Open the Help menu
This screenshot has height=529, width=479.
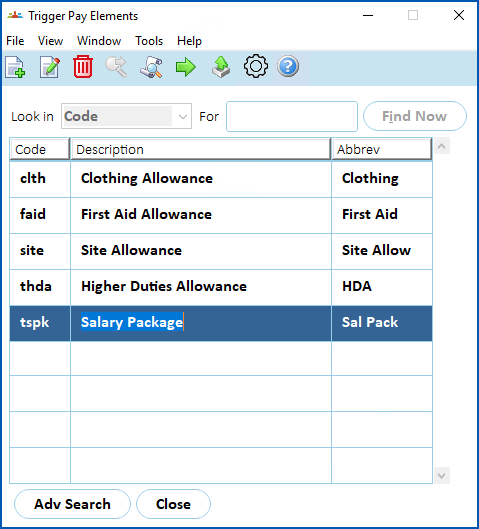[189, 41]
